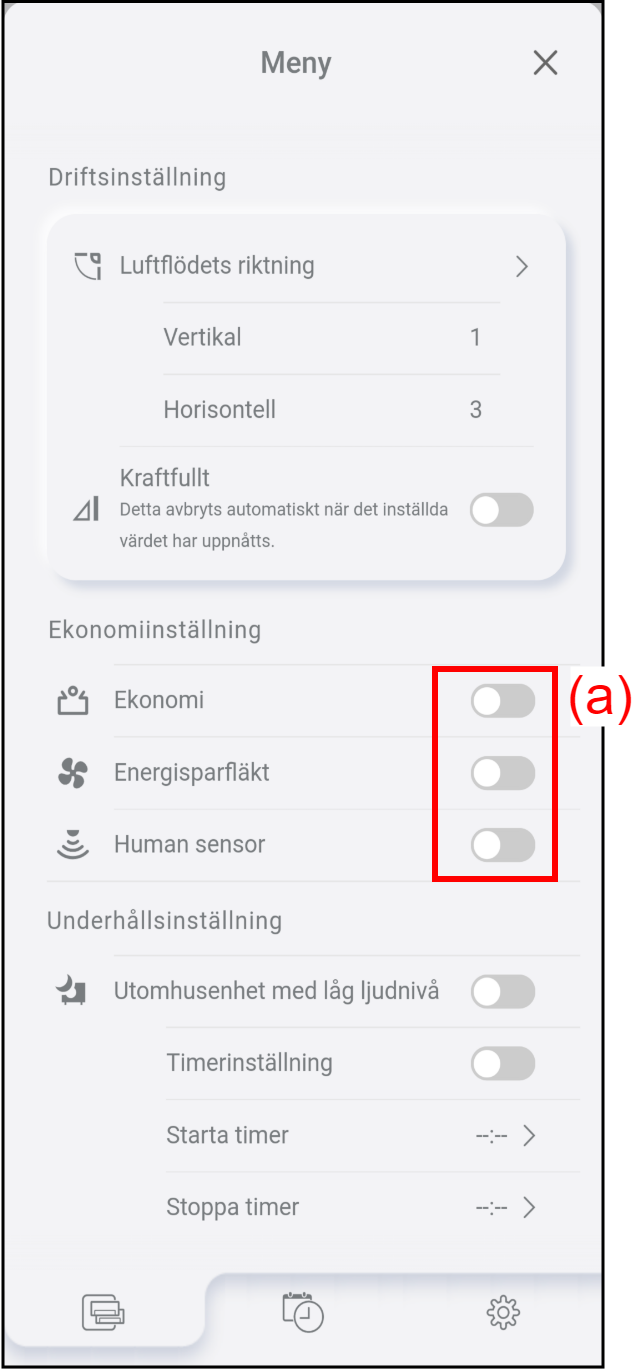Switch on Timerinställning
This screenshot has height=1371, width=636.
502,1063
